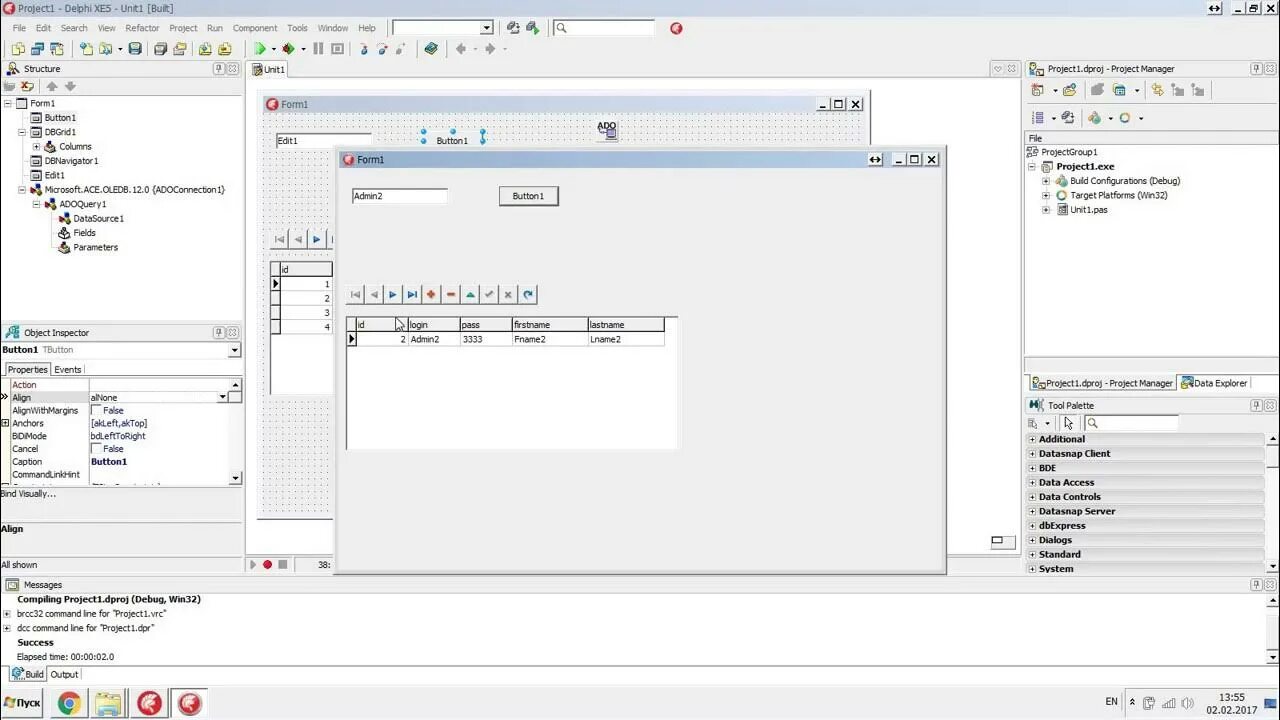The height and width of the screenshot is (720, 1280).
Task: Open the Component menu
Action: 255,28
